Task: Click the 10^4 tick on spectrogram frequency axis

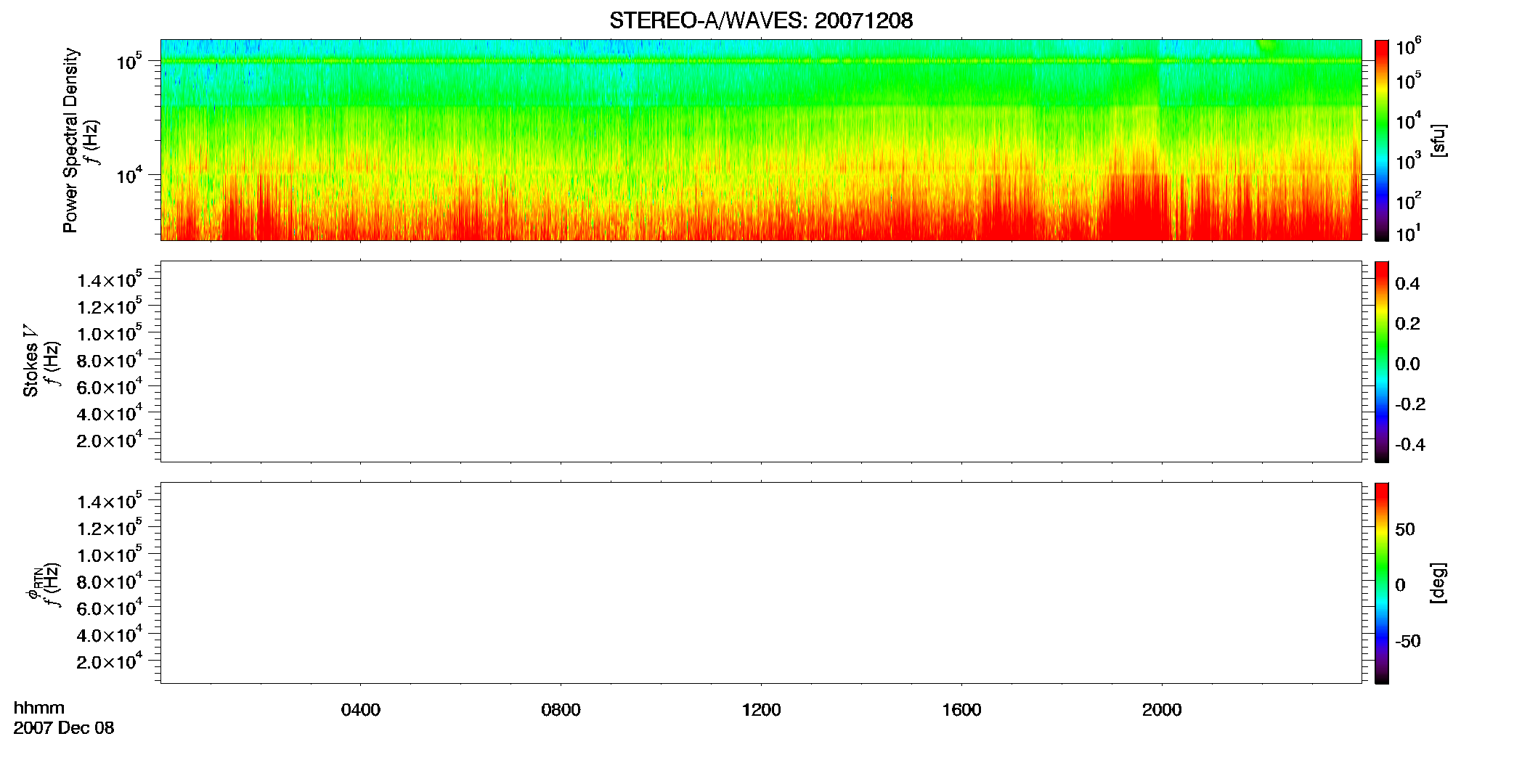Action: pos(128,175)
